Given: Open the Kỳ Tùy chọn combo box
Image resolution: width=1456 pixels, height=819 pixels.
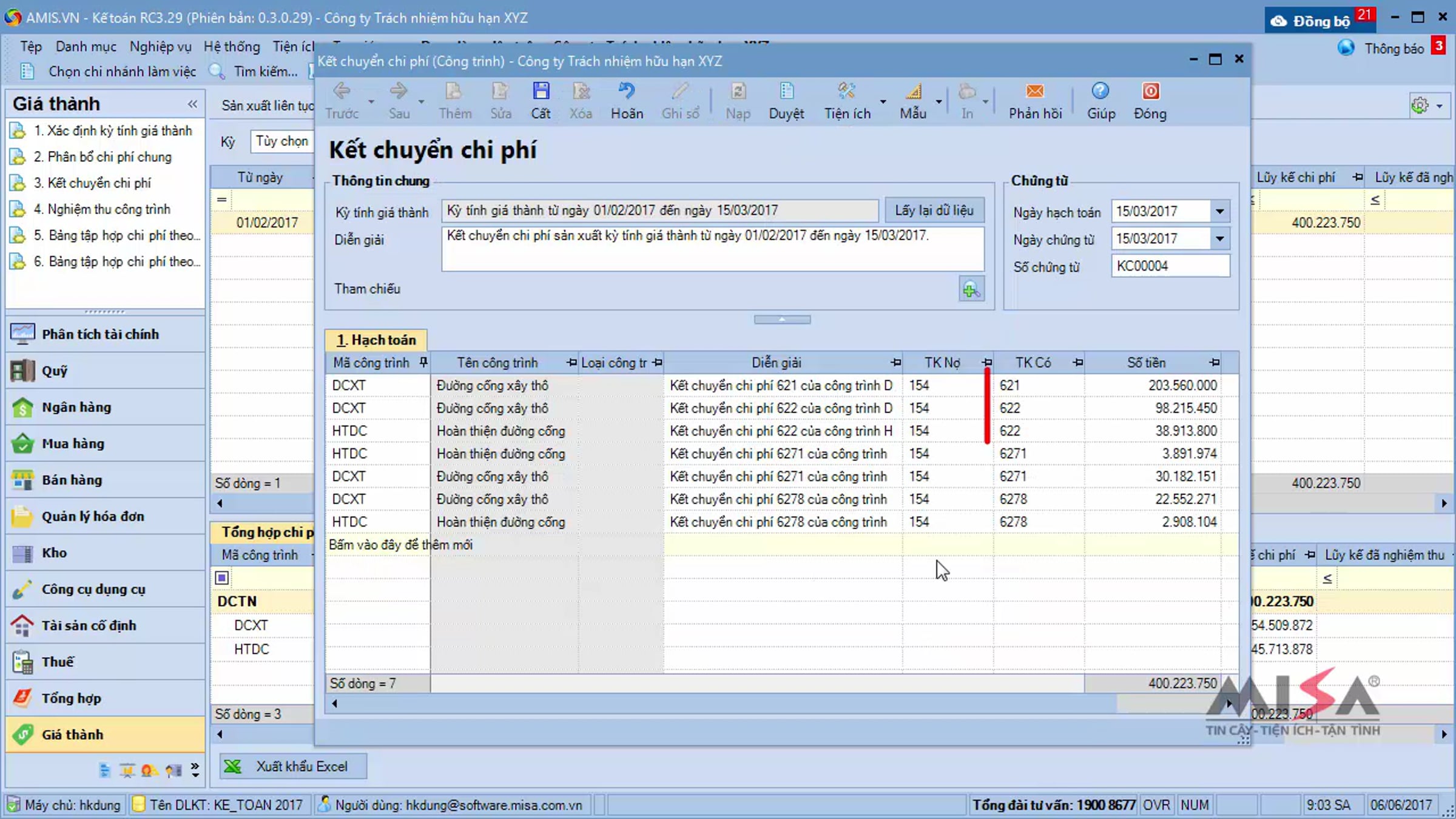Looking at the screenshot, I should click(x=282, y=141).
